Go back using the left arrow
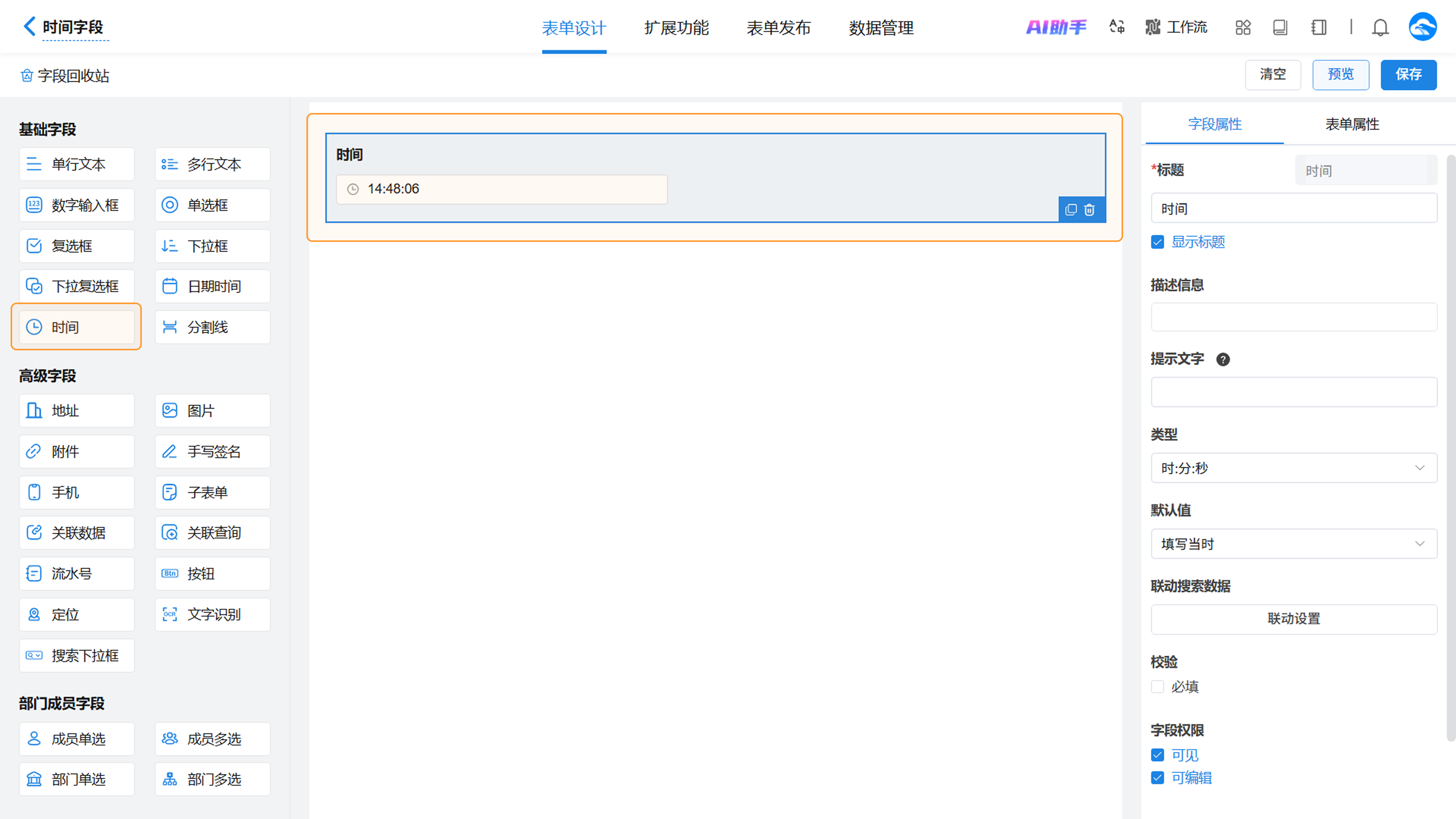Screen dimensions: 1456x819 coord(30,26)
